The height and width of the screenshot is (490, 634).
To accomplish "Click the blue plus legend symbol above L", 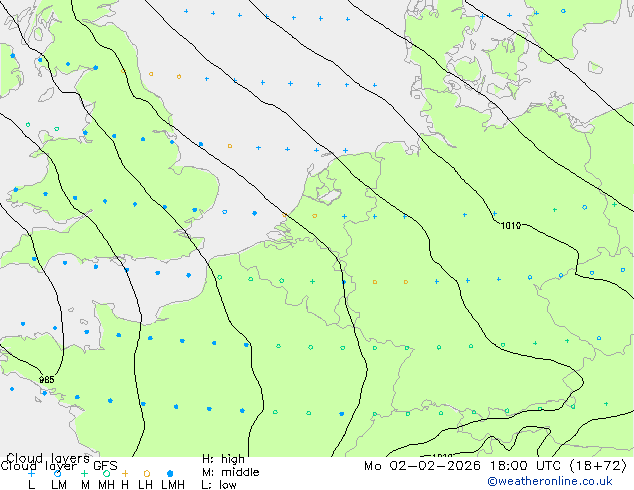I will tap(32, 473).
